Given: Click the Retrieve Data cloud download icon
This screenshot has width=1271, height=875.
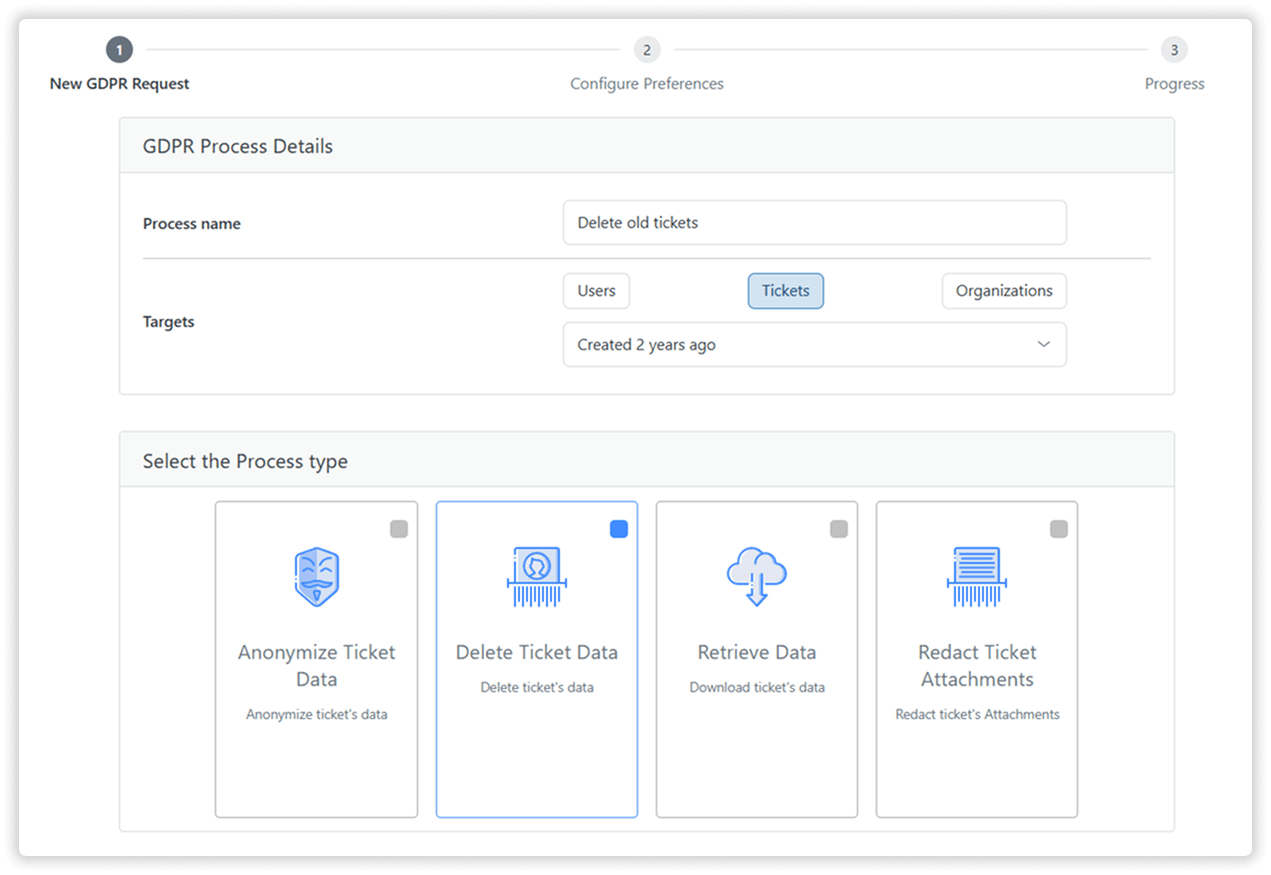Looking at the screenshot, I should point(756,577).
